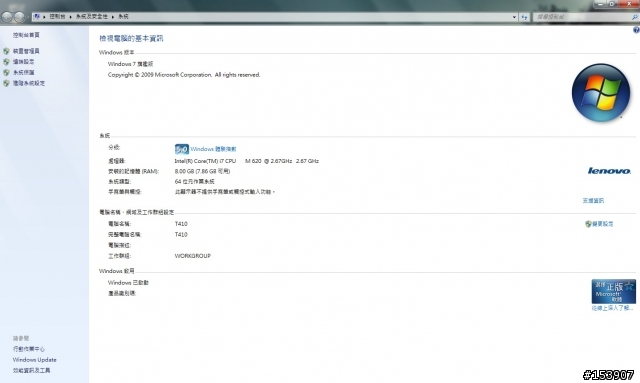Click the computer name value T410 beside 電腦名稱

[x=181, y=224]
